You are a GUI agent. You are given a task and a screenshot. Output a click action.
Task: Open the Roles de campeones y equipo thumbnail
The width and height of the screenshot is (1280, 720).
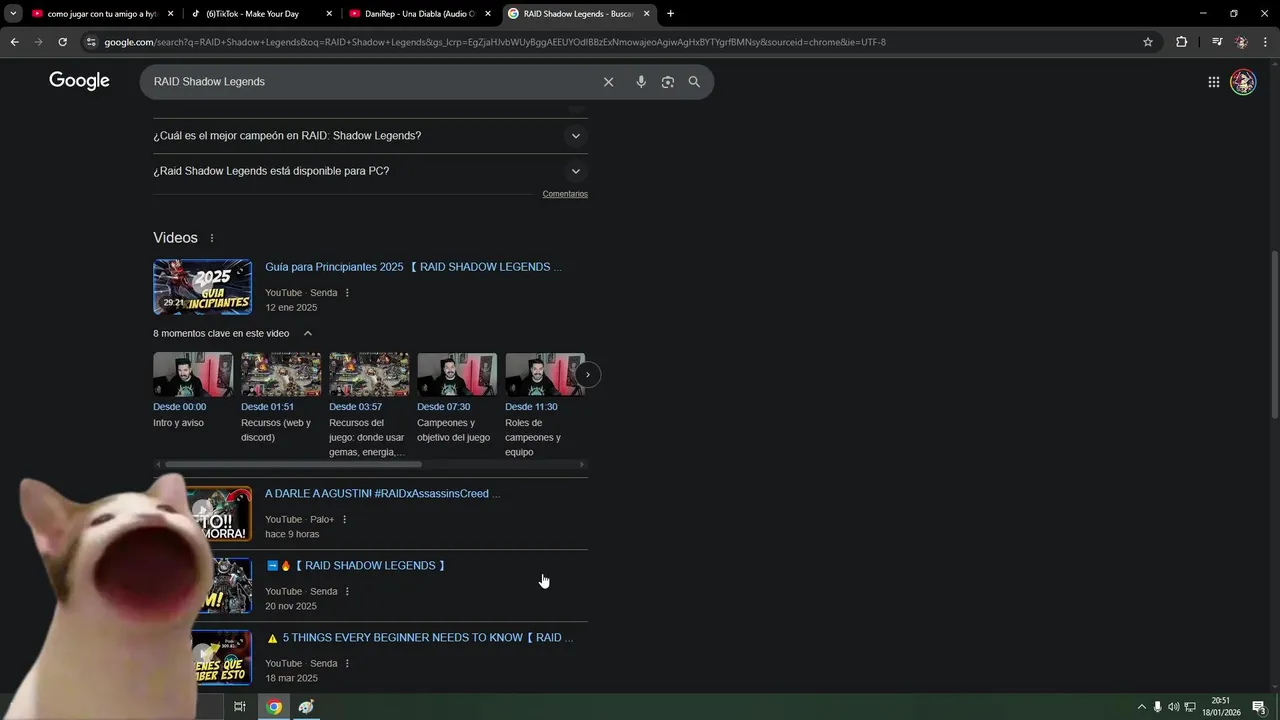545,374
